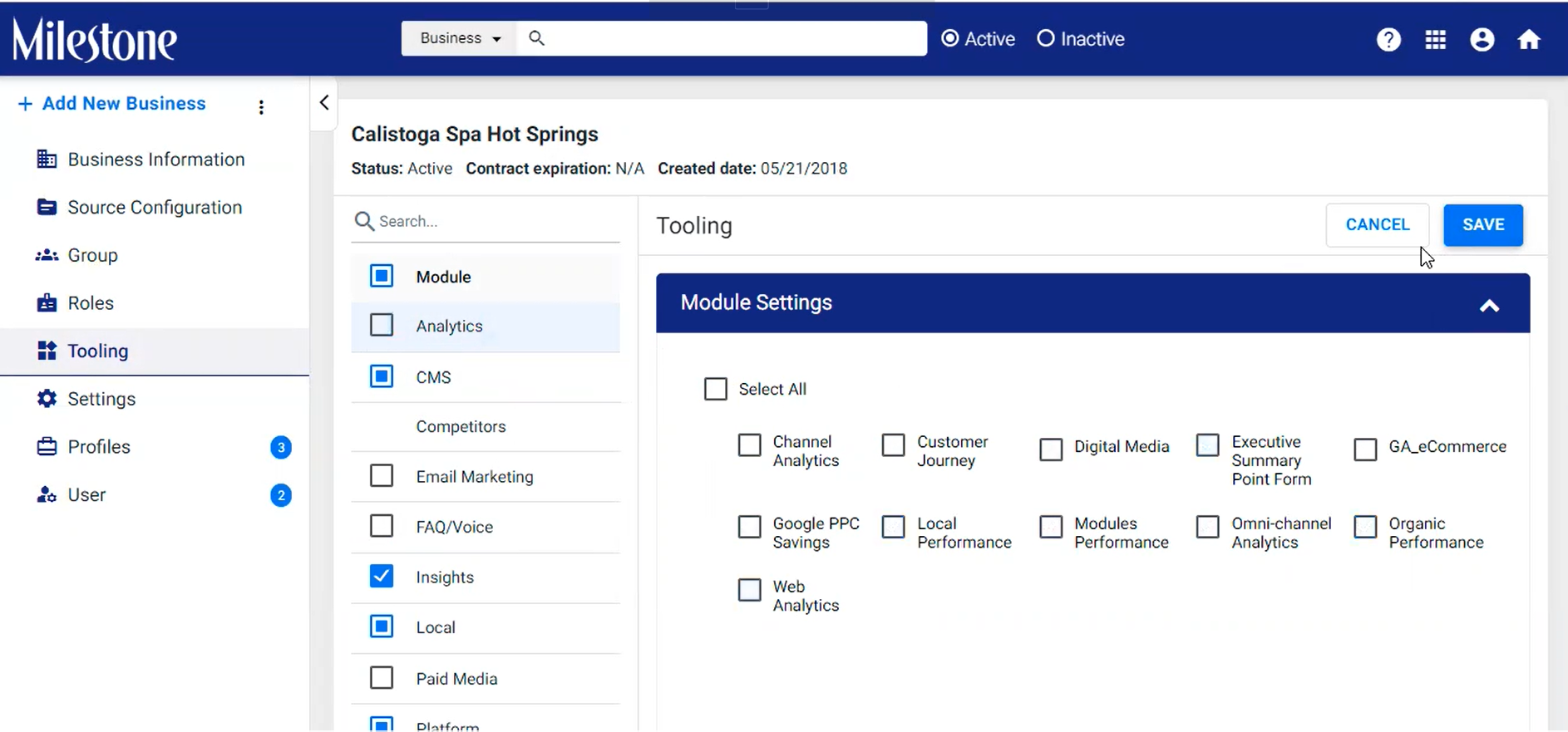
Task: Click the Roles badge icon
Action: pos(47,303)
